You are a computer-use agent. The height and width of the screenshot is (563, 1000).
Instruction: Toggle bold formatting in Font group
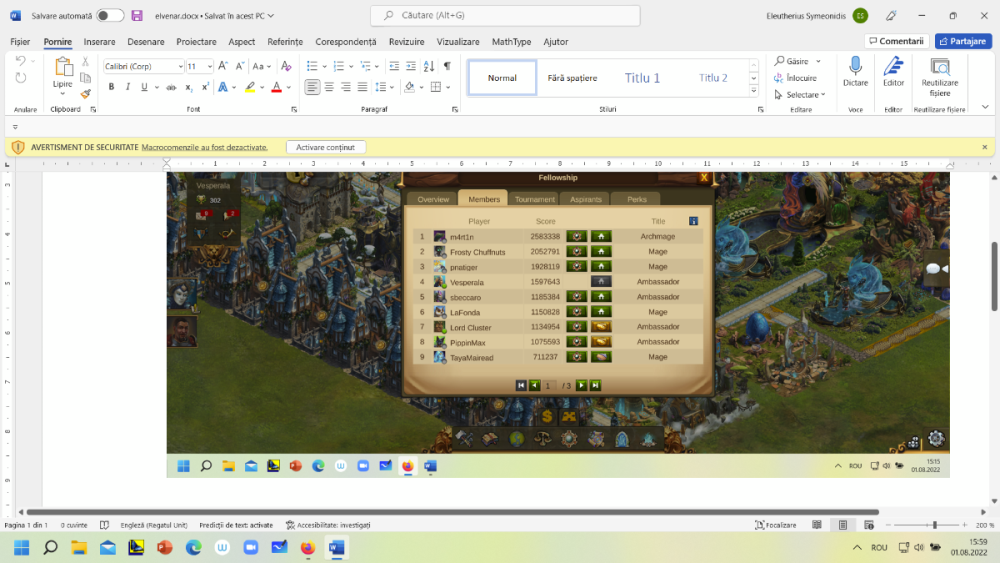pyautogui.click(x=111, y=87)
